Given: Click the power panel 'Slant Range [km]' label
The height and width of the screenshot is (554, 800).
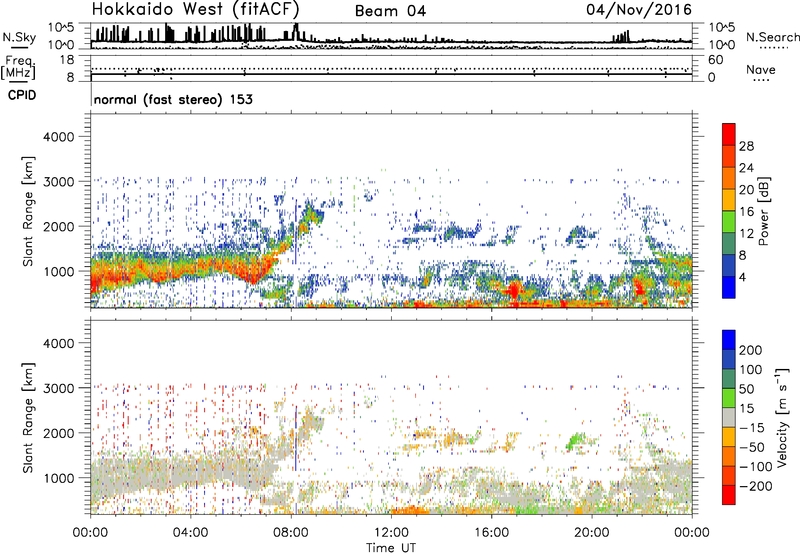Looking at the screenshot, I should coord(28,211).
